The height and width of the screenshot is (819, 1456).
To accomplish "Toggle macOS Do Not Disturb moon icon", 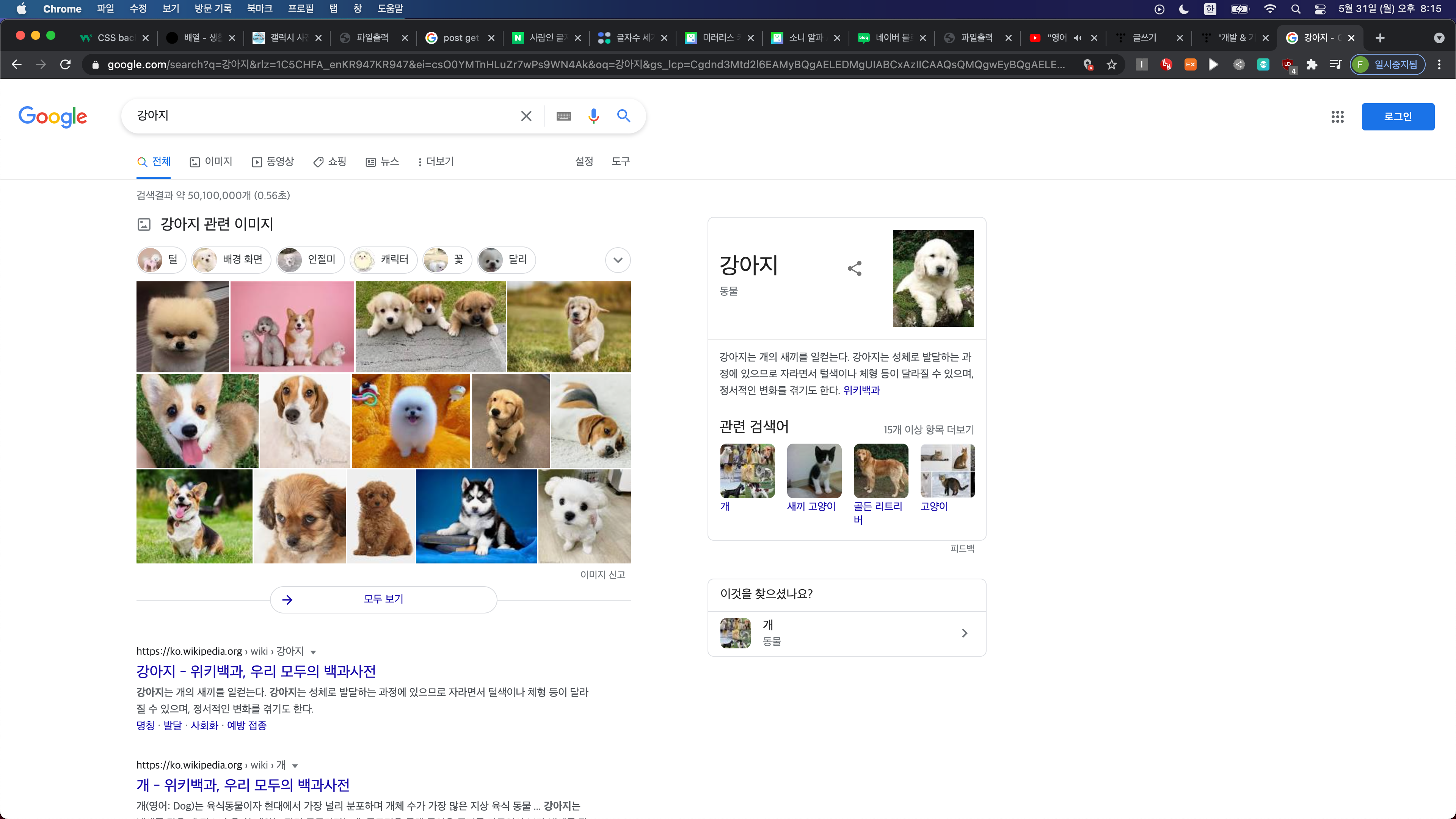I will click(1184, 8).
